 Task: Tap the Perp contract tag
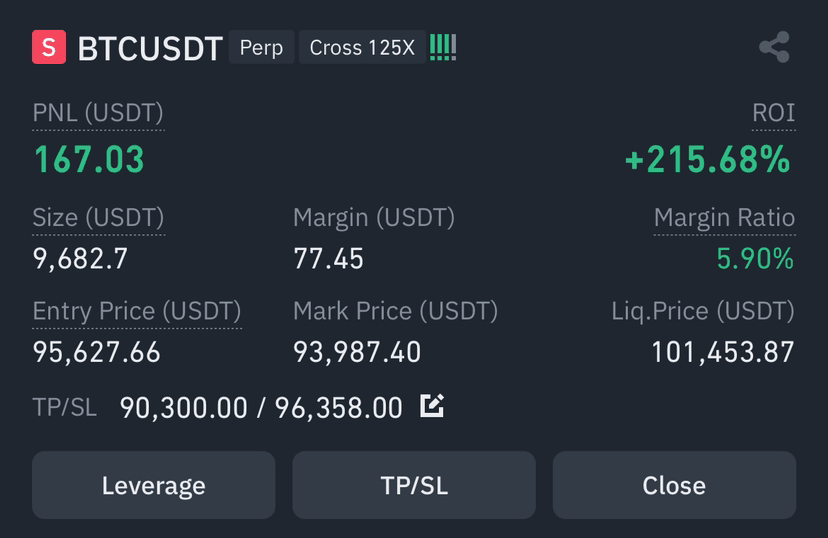point(261,48)
